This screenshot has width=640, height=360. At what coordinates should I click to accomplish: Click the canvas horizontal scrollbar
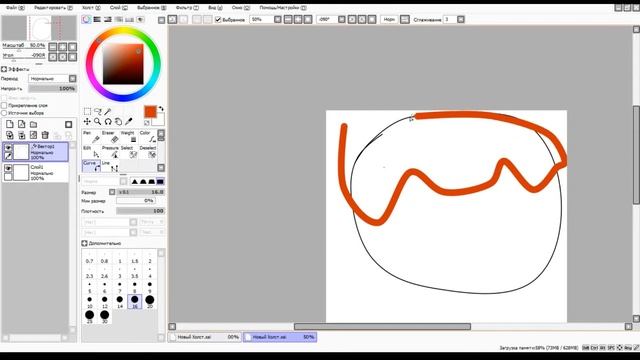tap(382, 327)
